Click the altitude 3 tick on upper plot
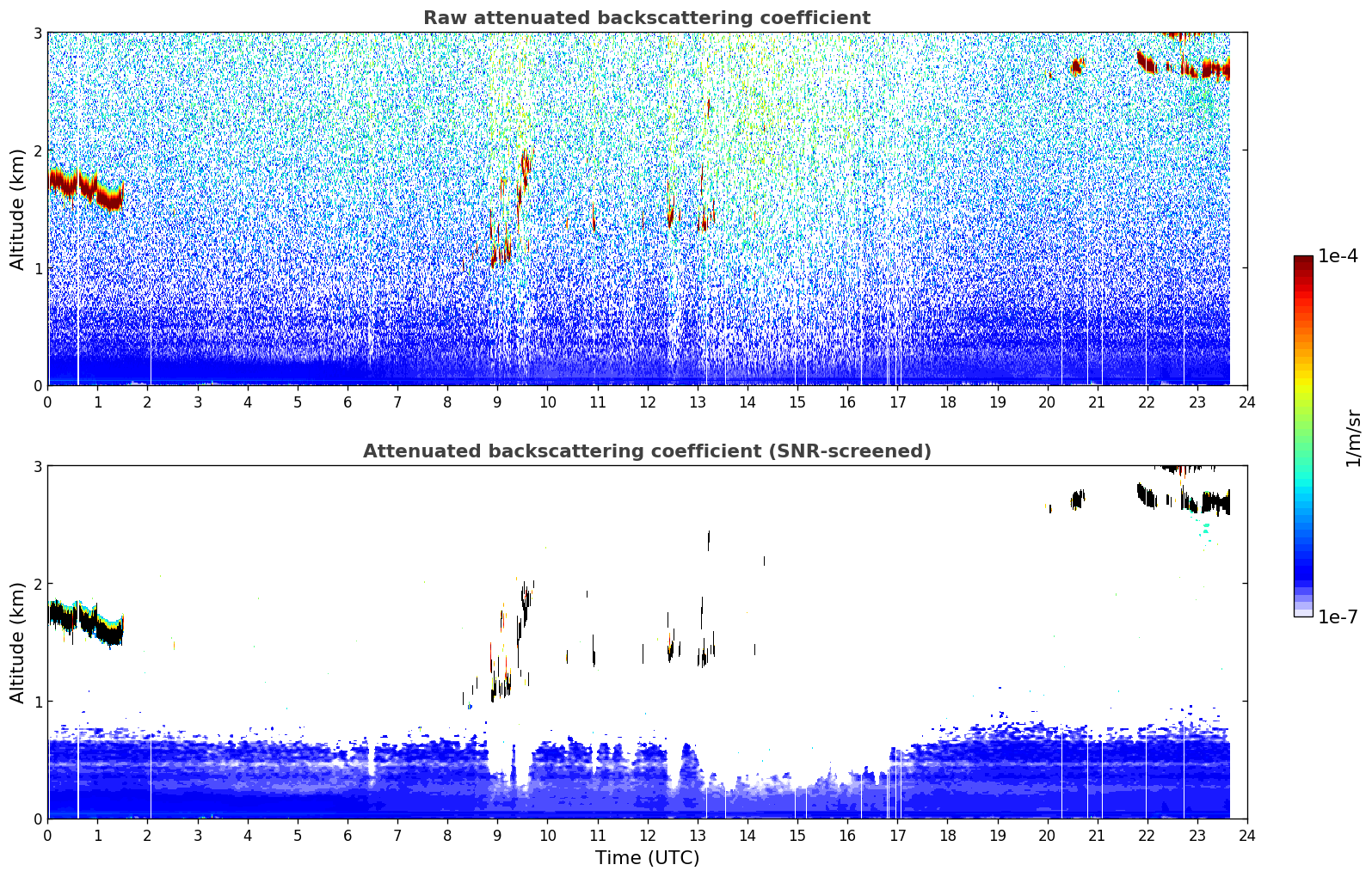Screen dimensions: 1372x877 pyautogui.click(x=38, y=33)
